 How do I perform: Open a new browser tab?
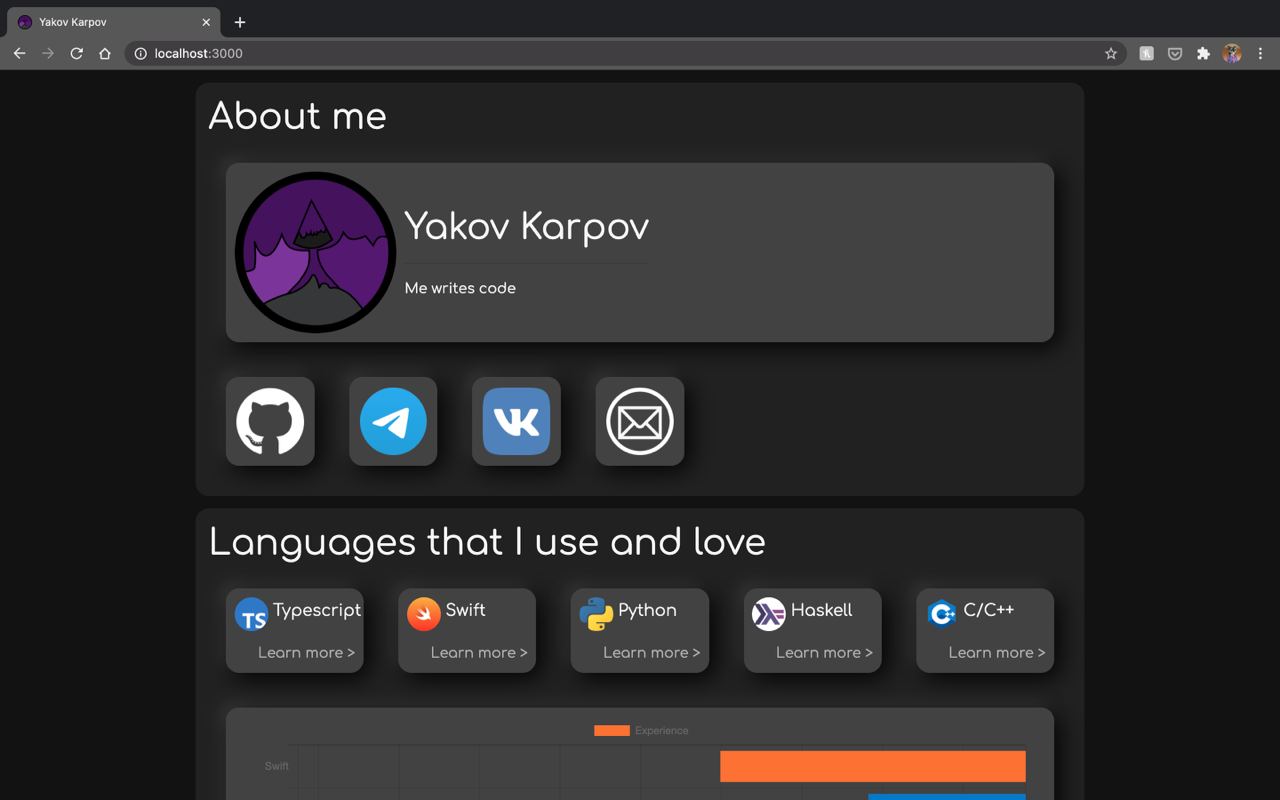240,22
